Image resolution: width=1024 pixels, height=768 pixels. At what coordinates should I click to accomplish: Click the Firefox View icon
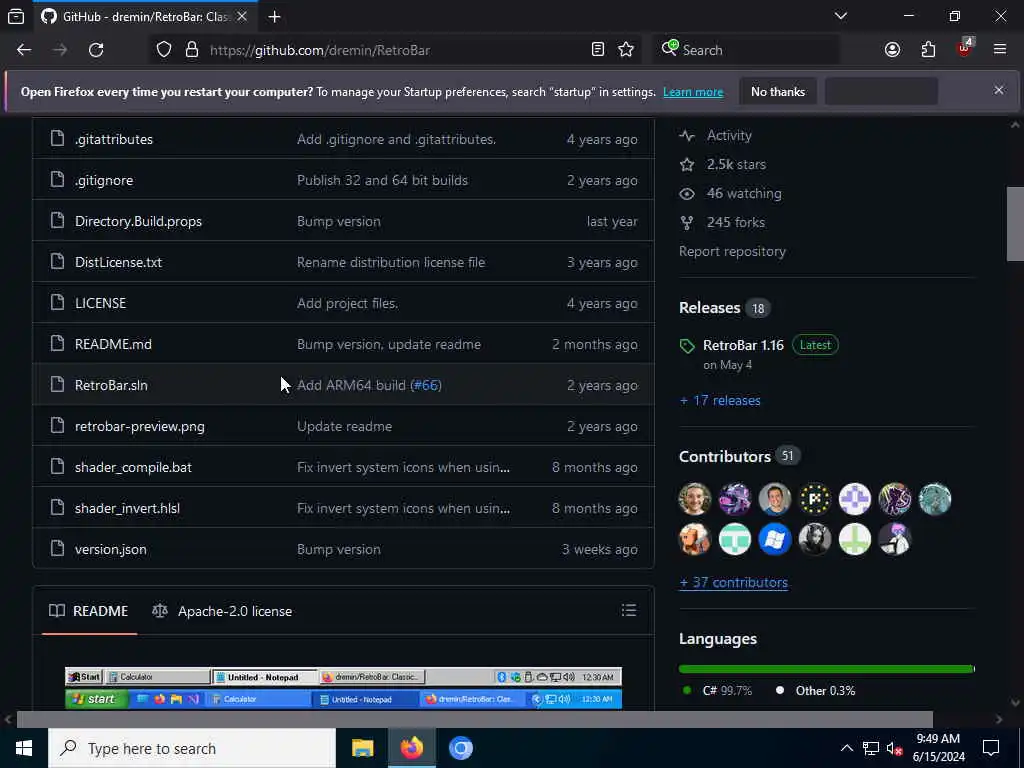(x=16, y=17)
